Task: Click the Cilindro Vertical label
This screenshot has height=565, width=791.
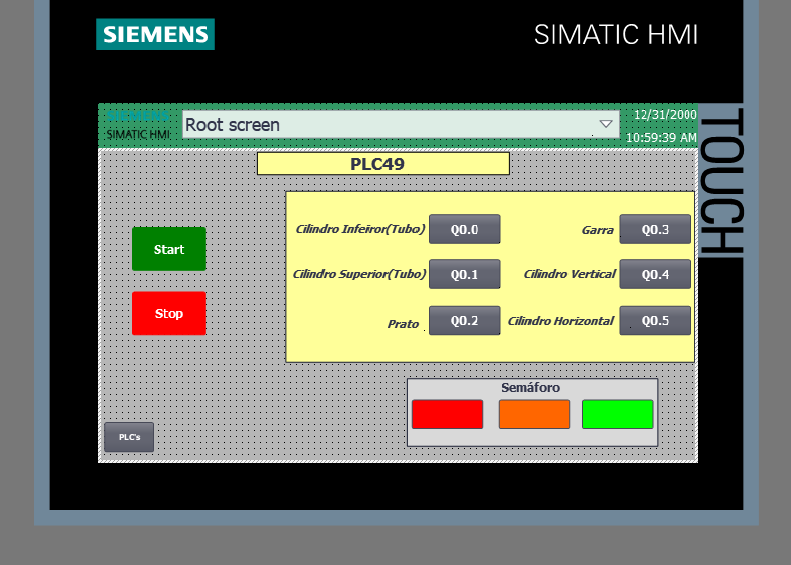Action: point(570,274)
